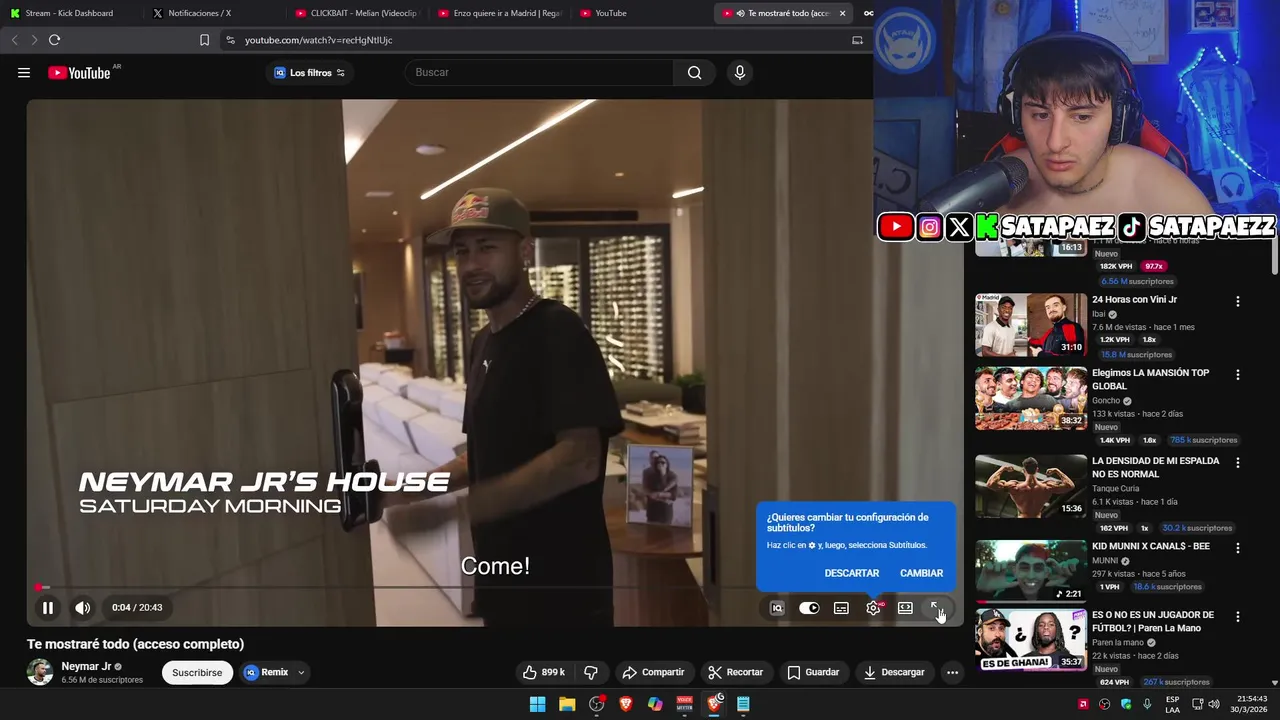The image size is (1280, 720).
Task: Open the ESP LAA language selector
Action: tap(1172, 704)
